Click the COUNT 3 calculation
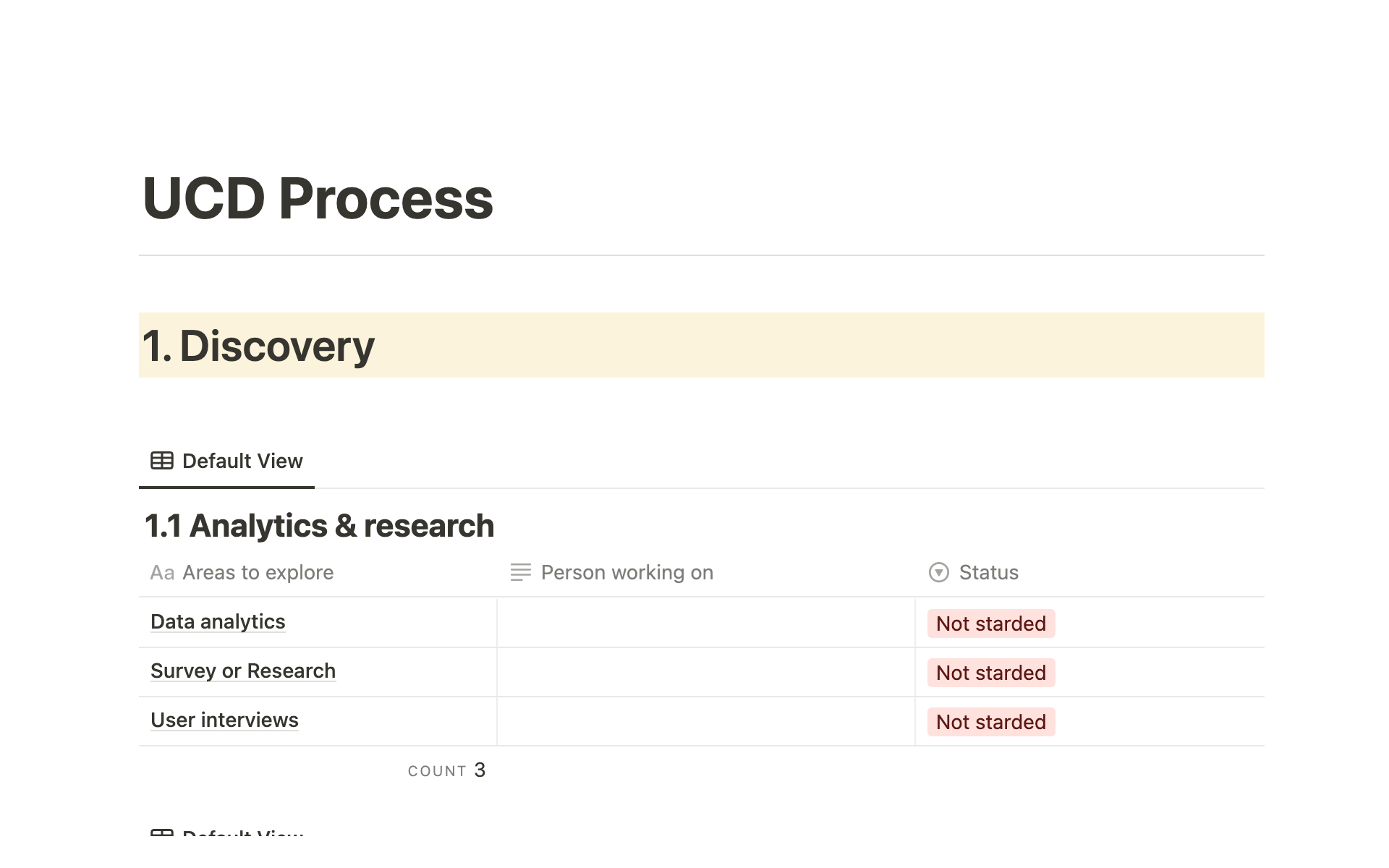The height and width of the screenshot is (868, 1389). coord(446,771)
